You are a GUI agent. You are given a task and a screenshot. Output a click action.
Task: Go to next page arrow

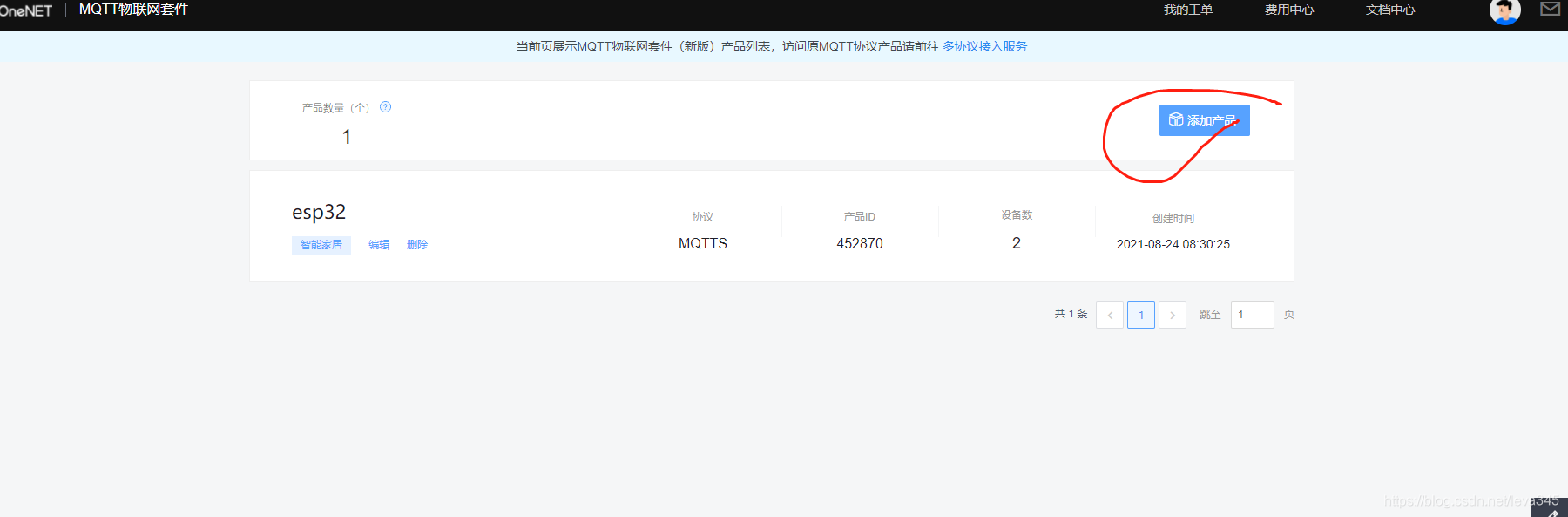(1173, 315)
